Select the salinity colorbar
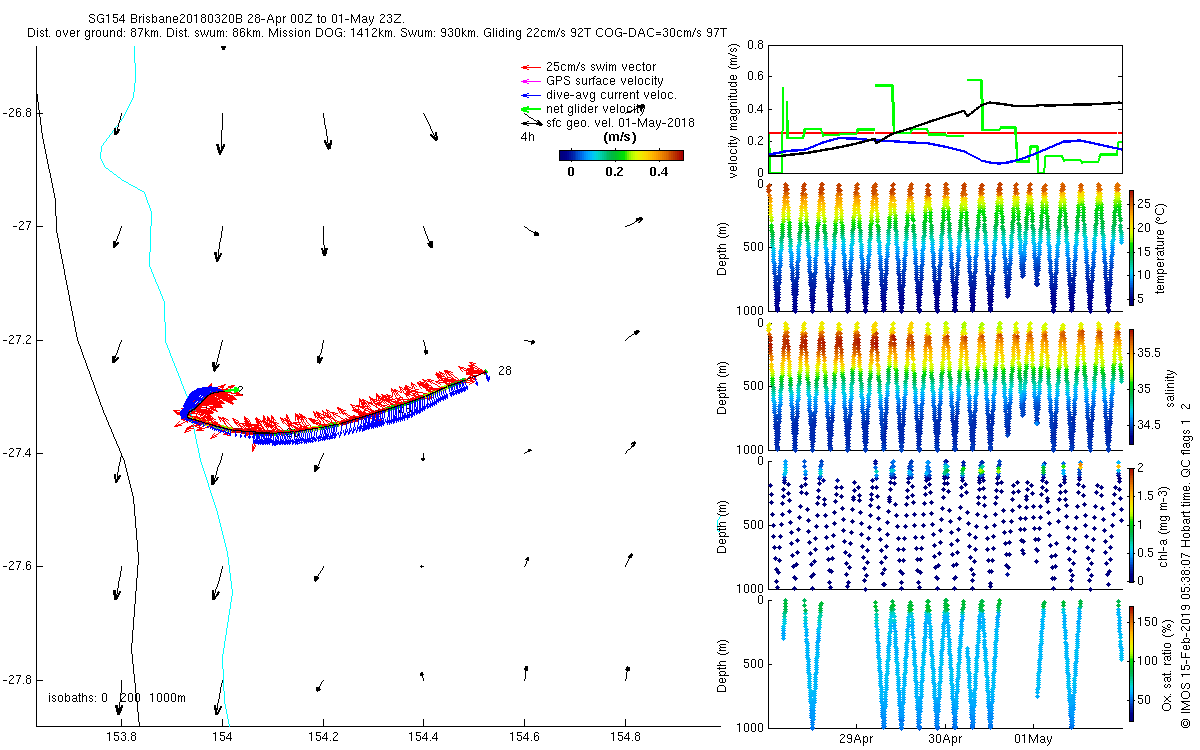This screenshot has width=1200, height=750. click(1131, 387)
